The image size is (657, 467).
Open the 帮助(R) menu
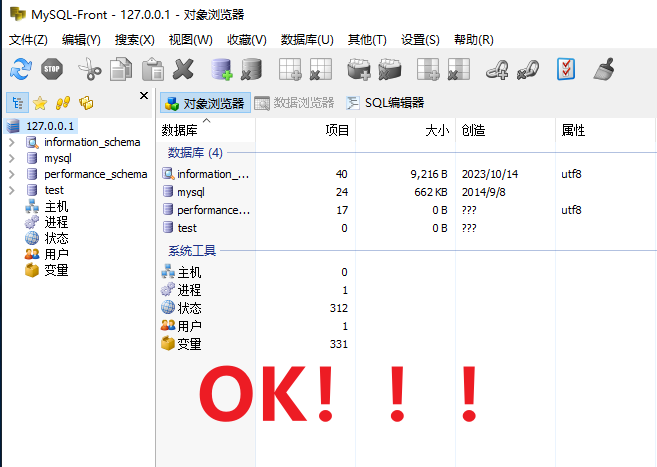[x=474, y=40]
